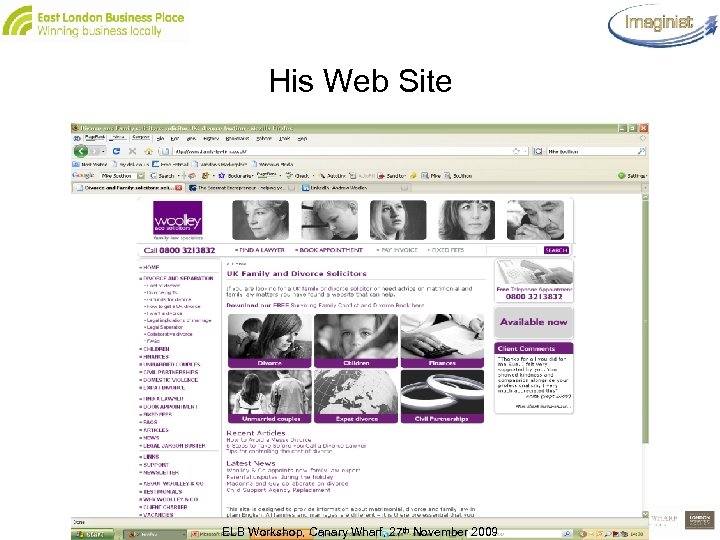Click the Google toolbar Check spelling button
The height and width of the screenshot is (540, 720).
tap(298, 175)
